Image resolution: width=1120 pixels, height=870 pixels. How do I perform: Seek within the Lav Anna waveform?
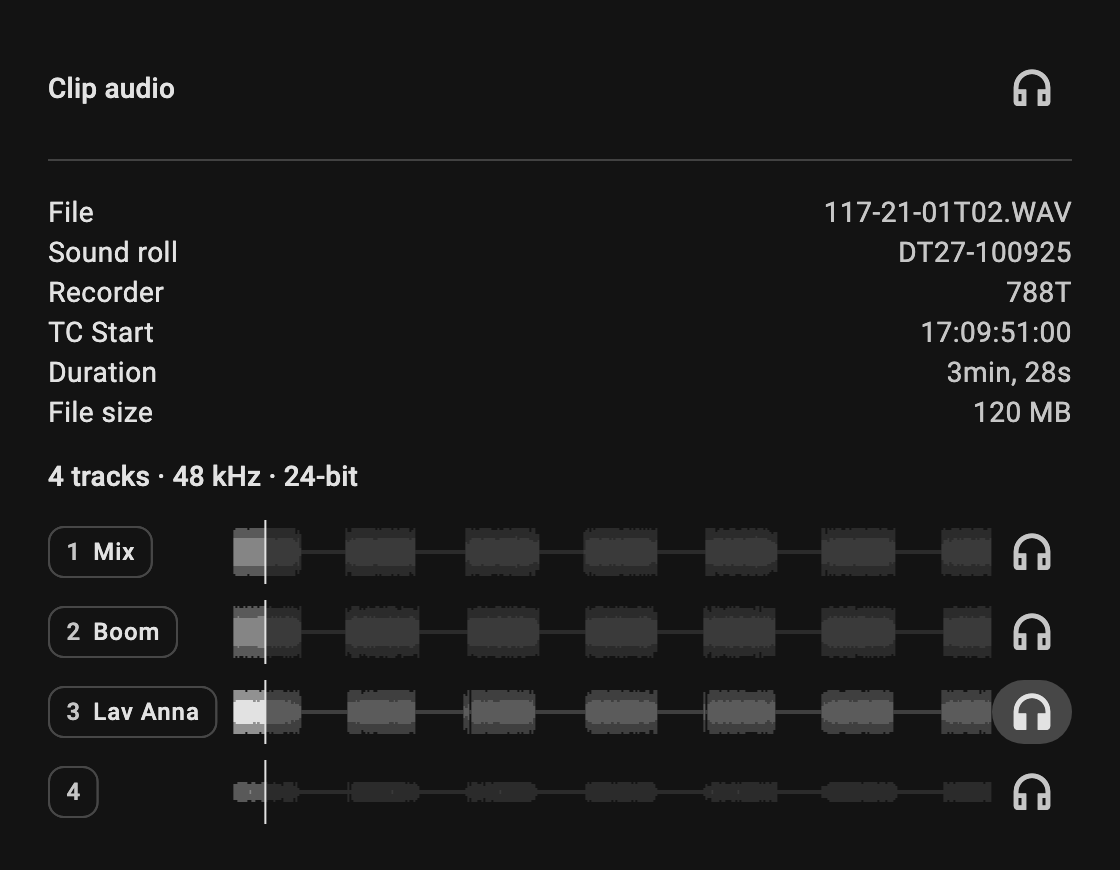point(612,712)
